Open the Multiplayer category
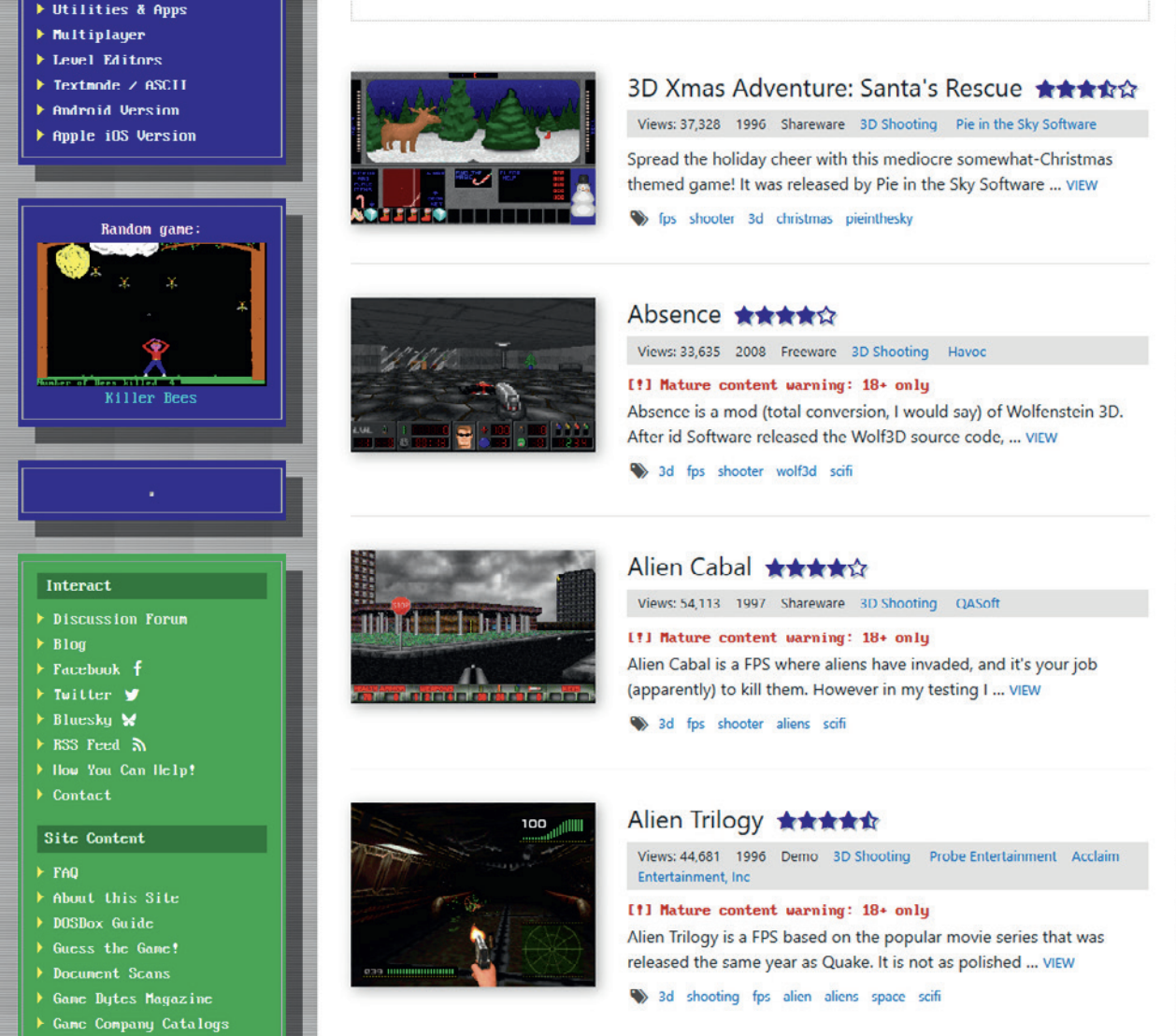Image resolution: width=1176 pixels, height=1036 pixels. tap(99, 35)
